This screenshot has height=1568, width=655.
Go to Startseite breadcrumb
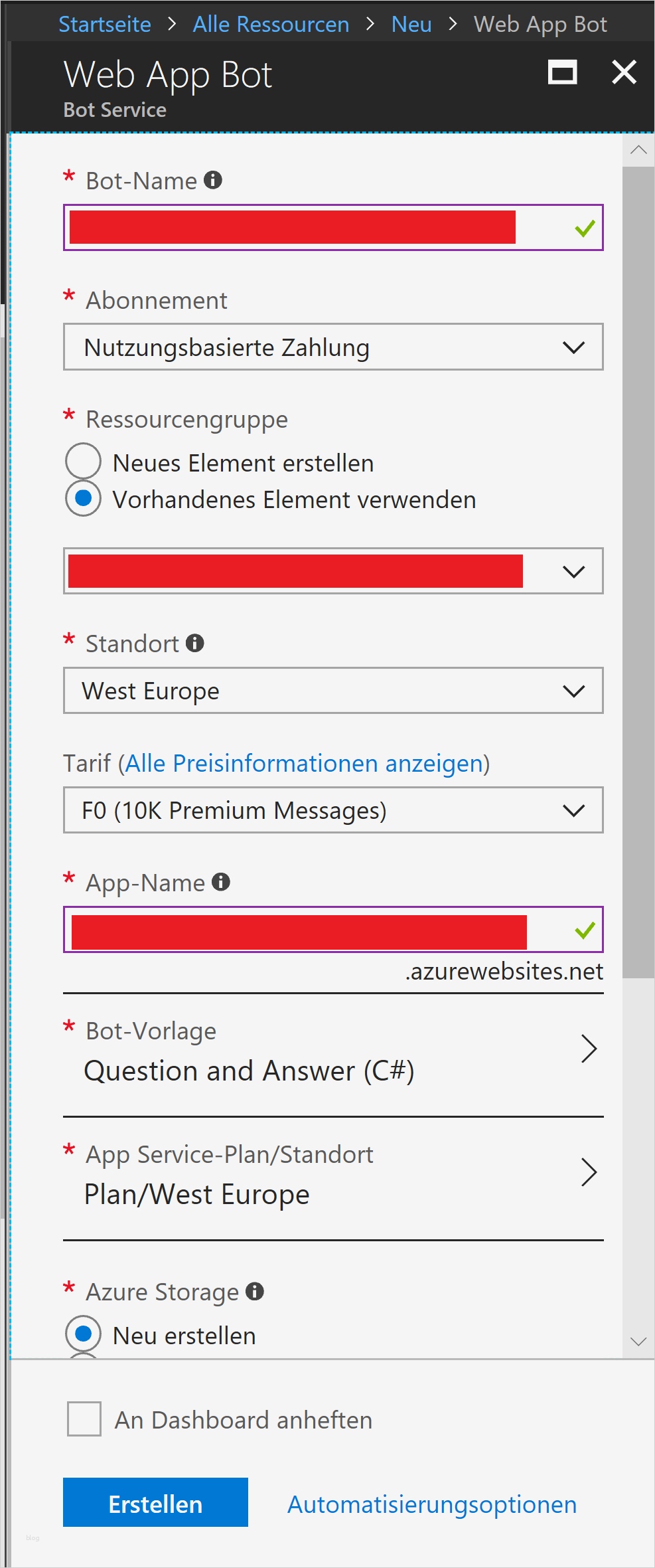coord(105,24)
